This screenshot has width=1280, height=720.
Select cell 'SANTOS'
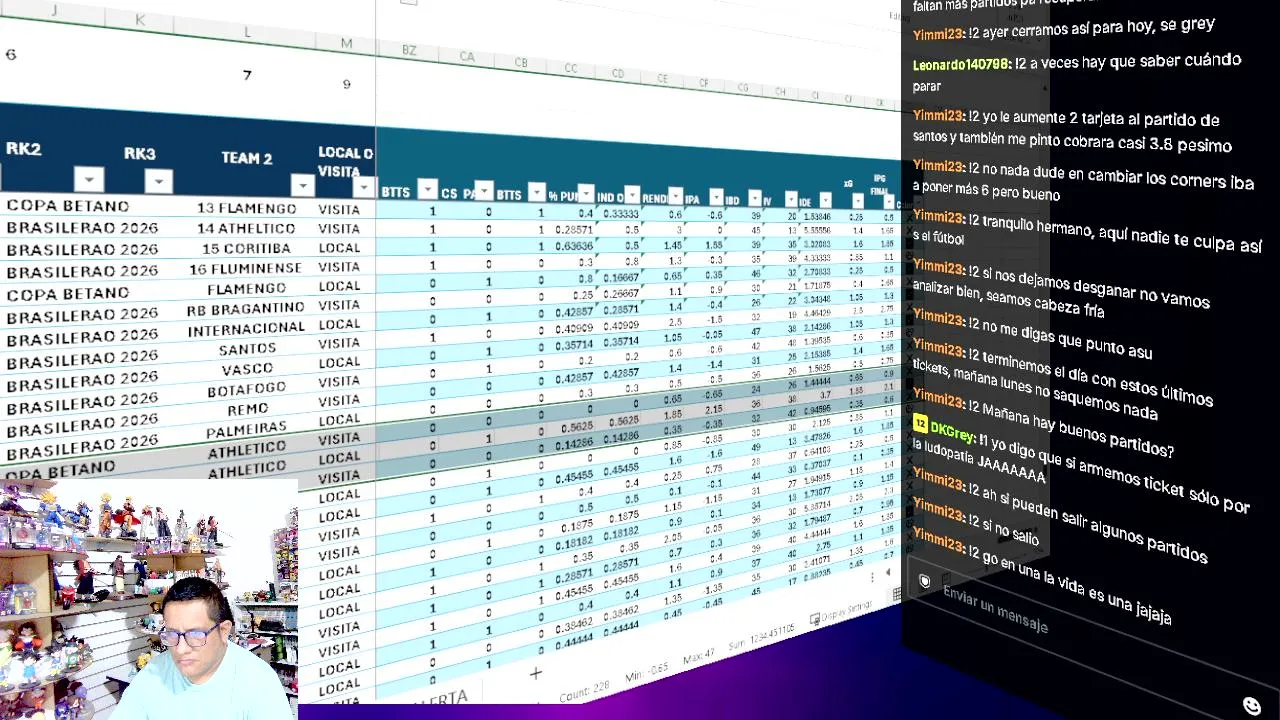(x=247, y=349)
